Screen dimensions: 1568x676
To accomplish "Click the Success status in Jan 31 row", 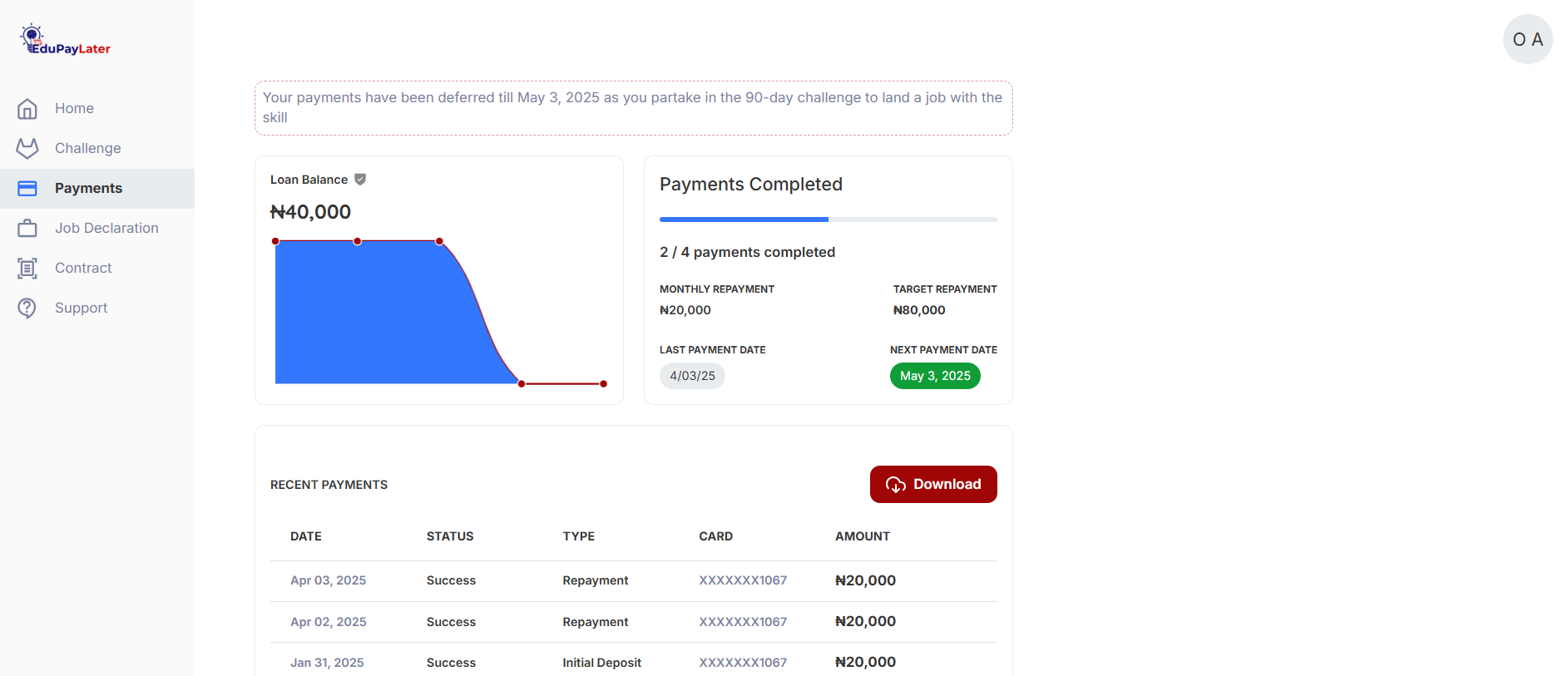I will 452,663.
